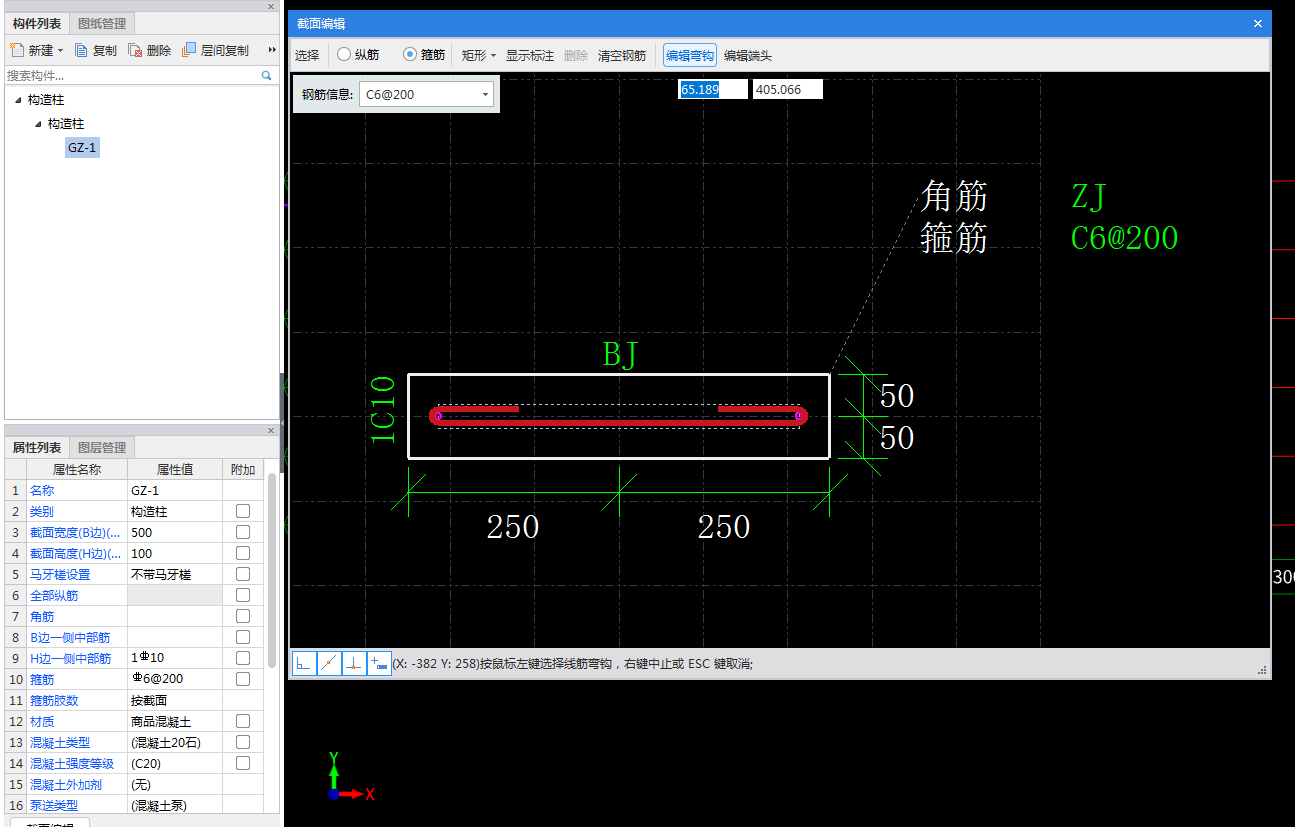Check the 附加 box for 混凝土类型 row
Screen dimensions: 1295x827
tap(243, 742)
